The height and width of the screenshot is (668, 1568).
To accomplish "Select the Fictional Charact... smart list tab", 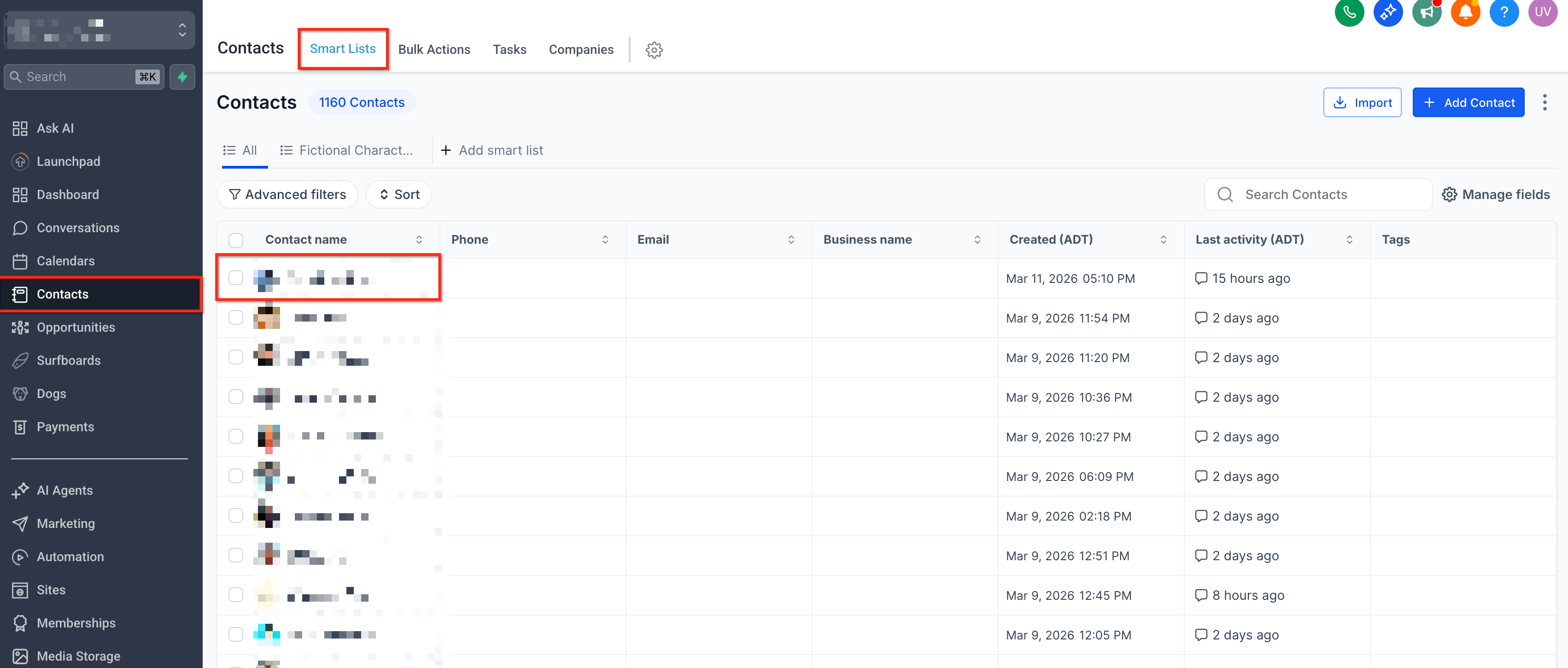I will pyautogui.click(x=346, y=150).
